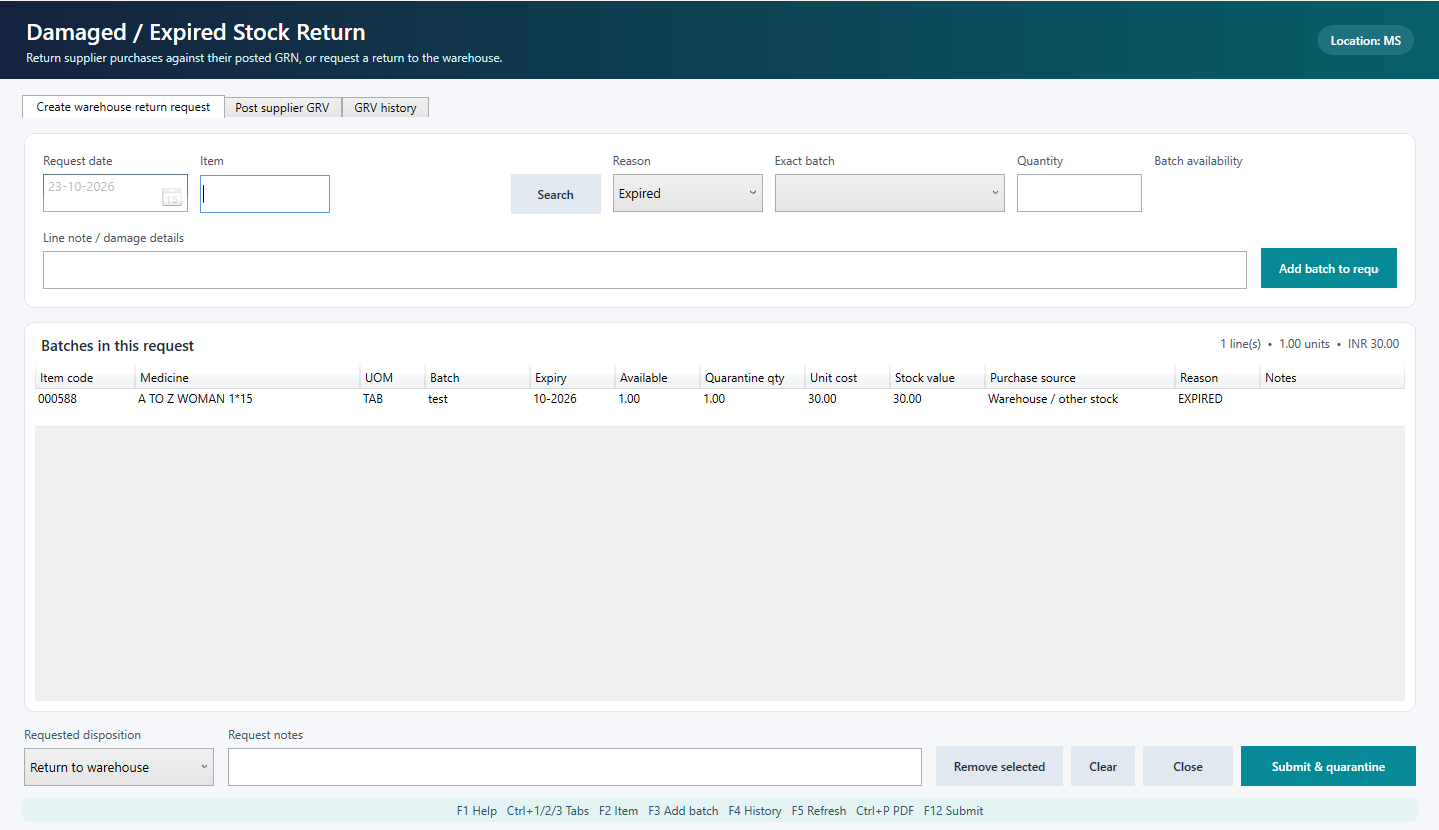Click the Quarantine qty column header
This screenshot has height=830, width=1439.
[752, 378]
